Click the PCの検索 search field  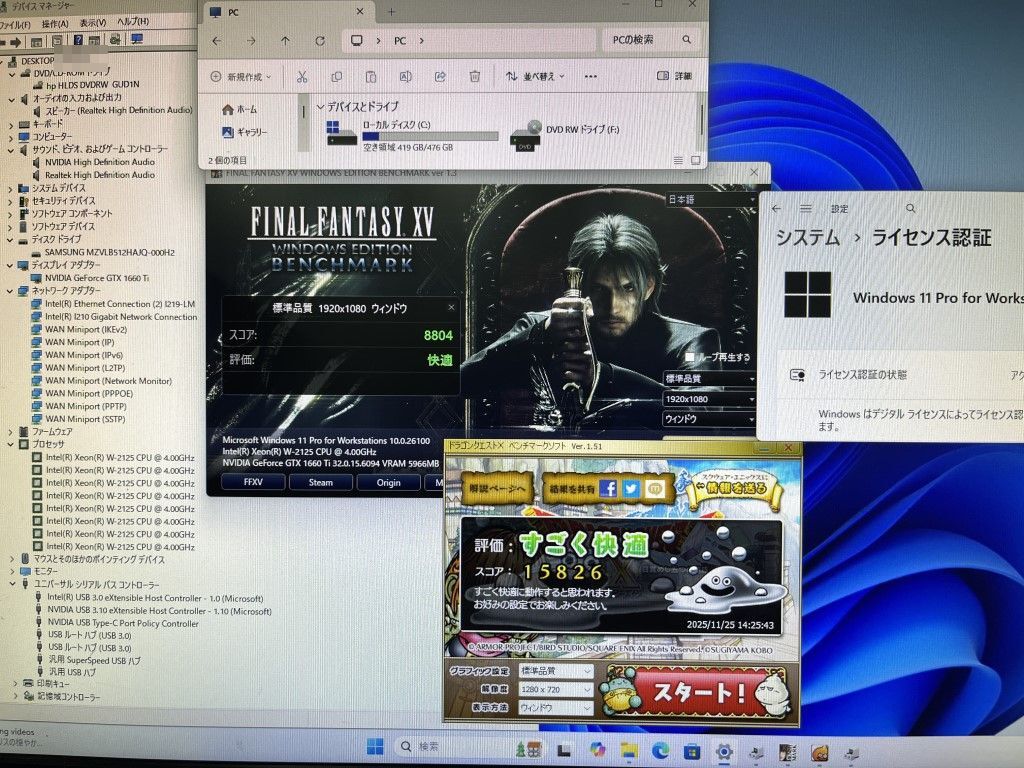point(640,40)
